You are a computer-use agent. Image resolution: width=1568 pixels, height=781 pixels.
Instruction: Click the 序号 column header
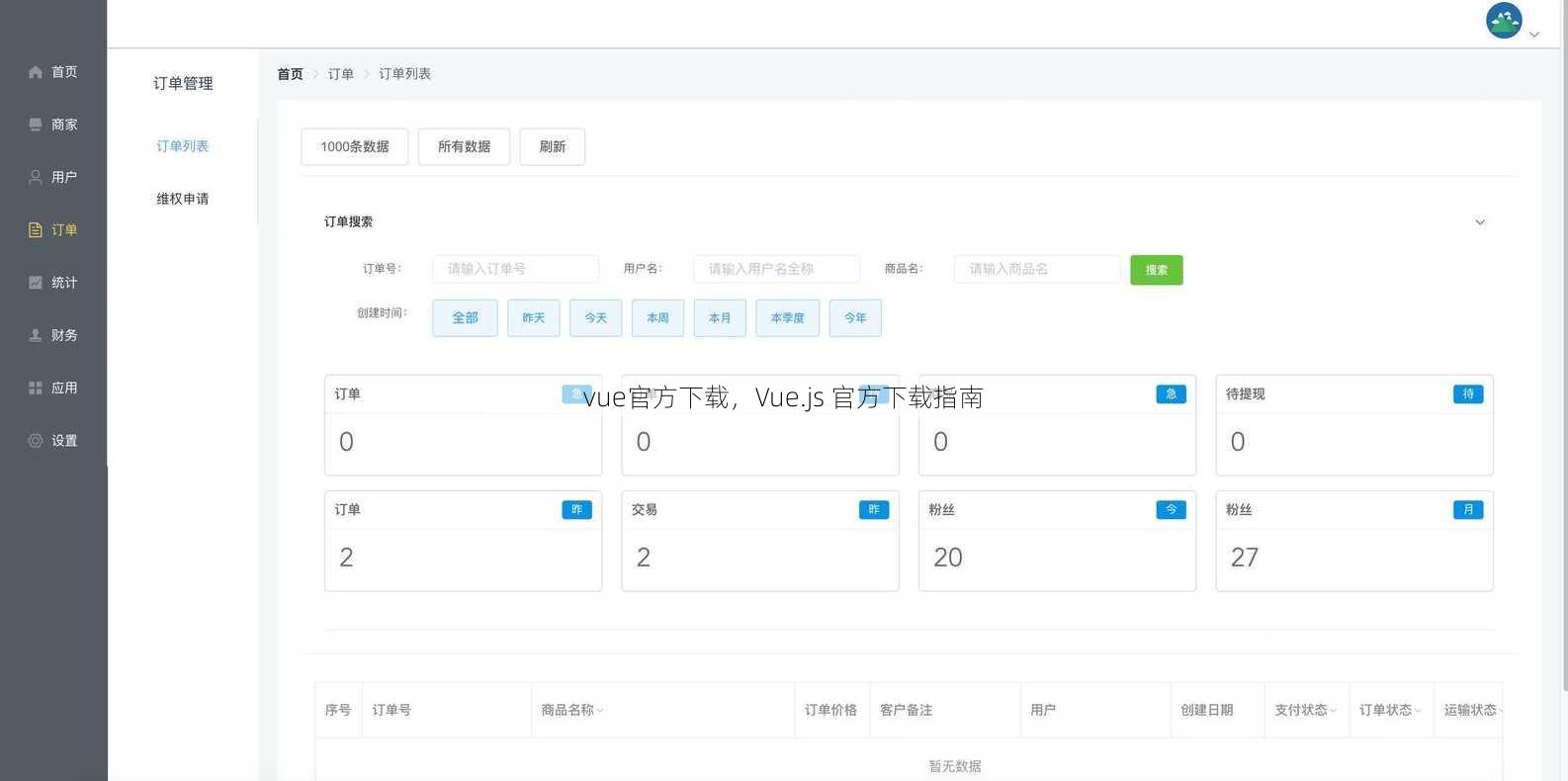tap(338, 711)
